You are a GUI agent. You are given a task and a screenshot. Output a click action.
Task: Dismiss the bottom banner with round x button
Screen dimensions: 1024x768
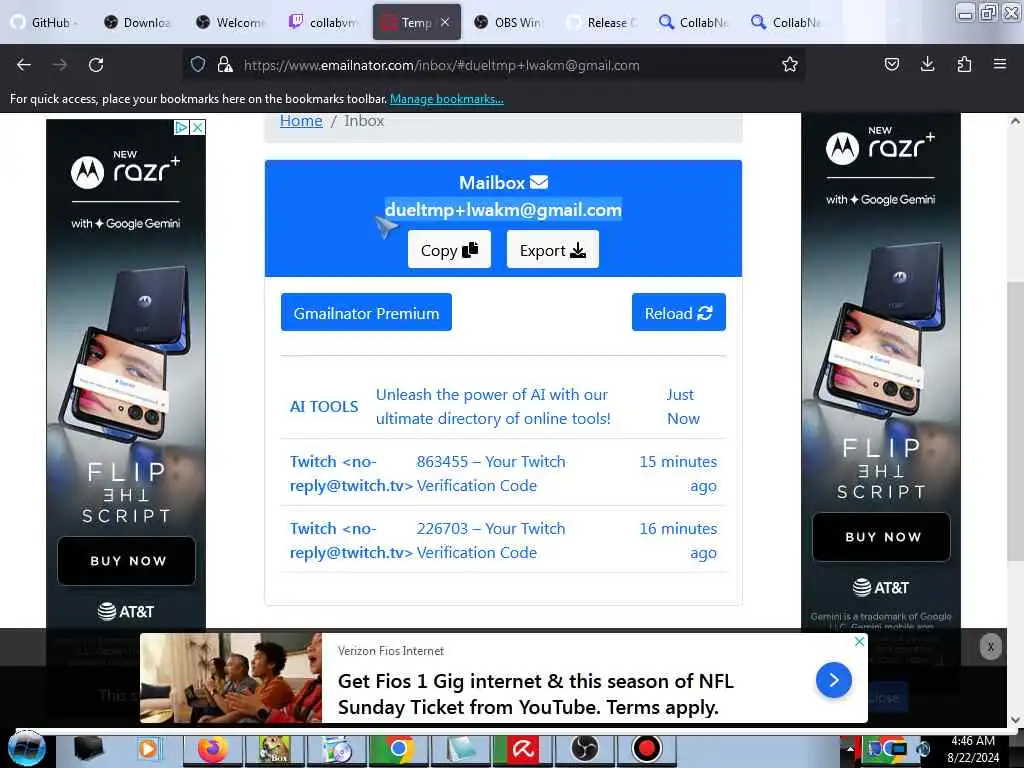[990, 647]
